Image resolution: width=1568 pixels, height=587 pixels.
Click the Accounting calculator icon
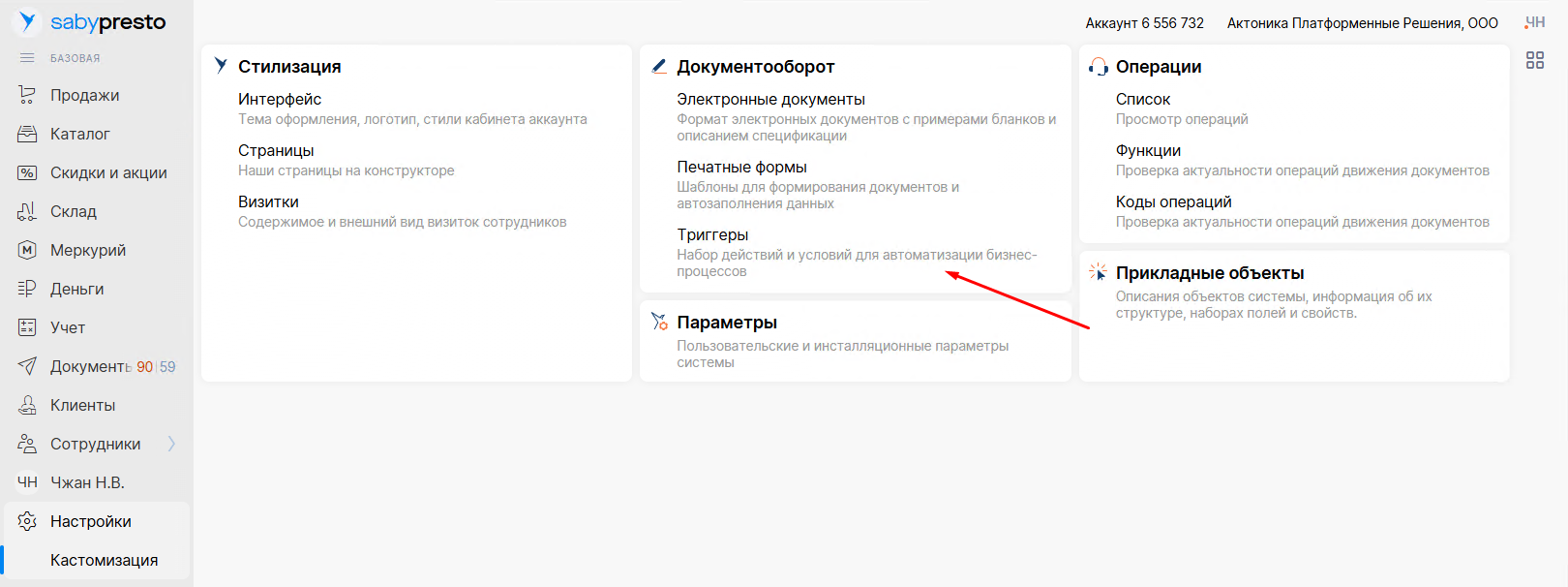pos(27,327)
